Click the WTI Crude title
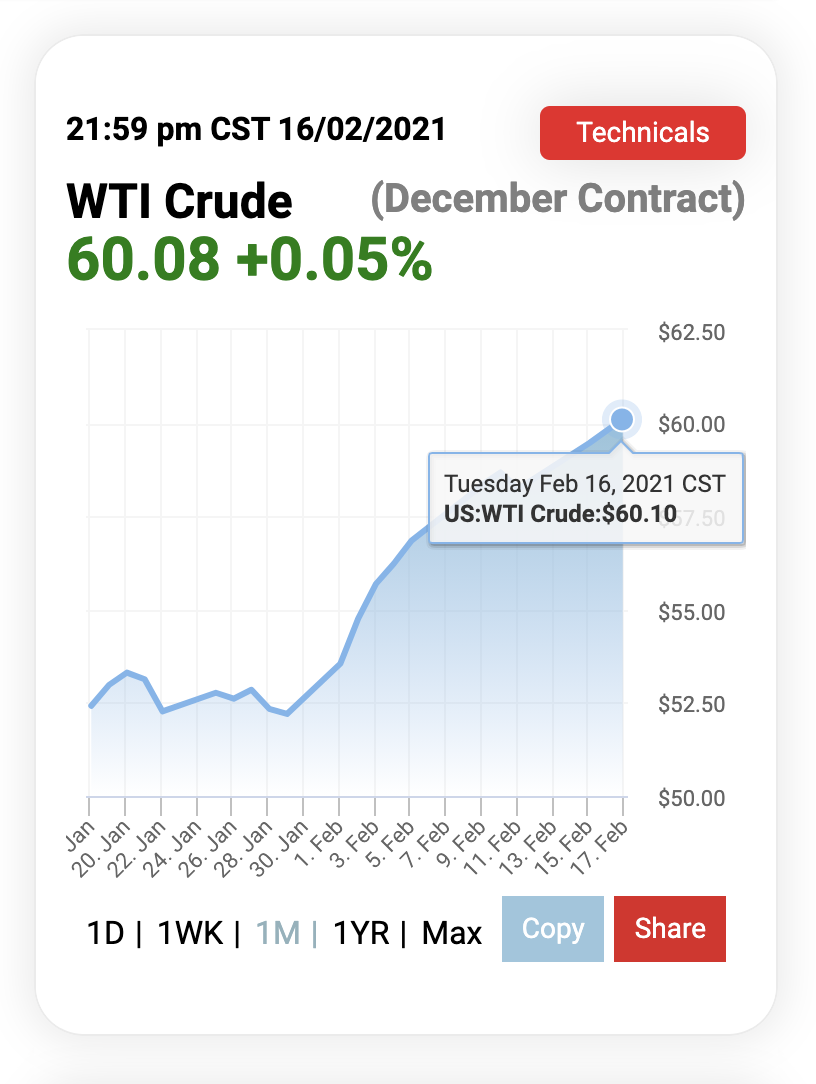 pyautogui.click(x=180, y=201)
